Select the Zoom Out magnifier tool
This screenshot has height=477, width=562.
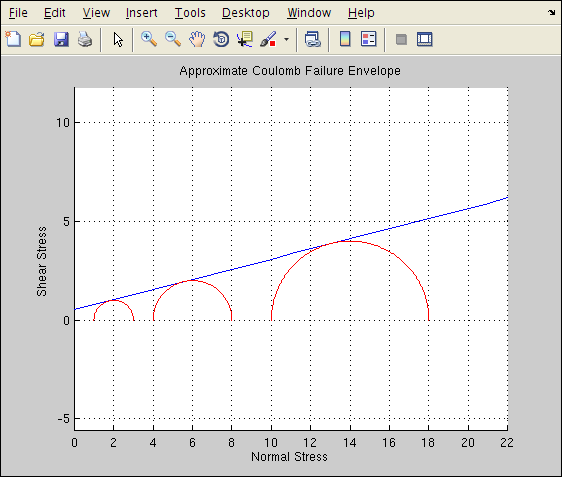coord(173,39)
